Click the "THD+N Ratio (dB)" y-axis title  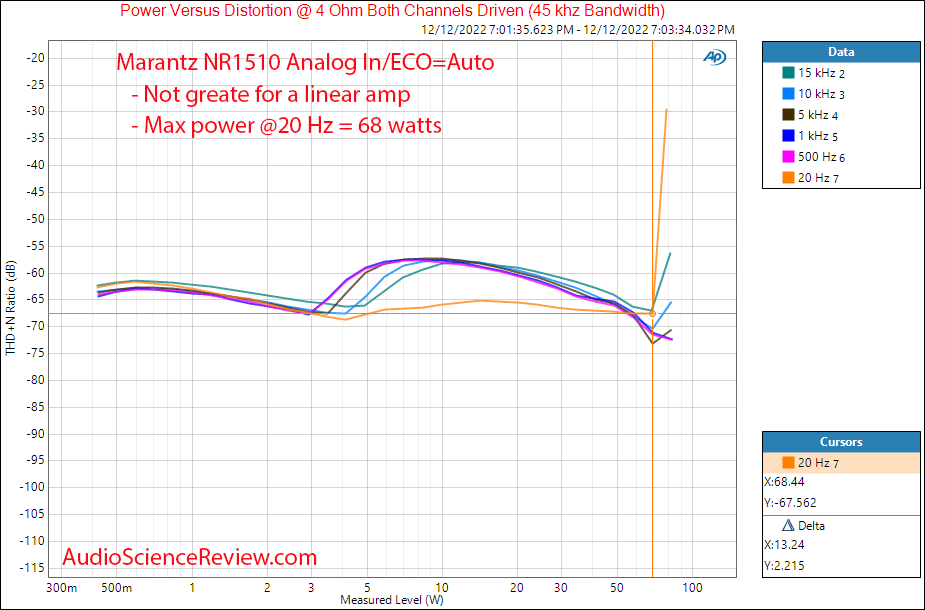pos(11,308)
